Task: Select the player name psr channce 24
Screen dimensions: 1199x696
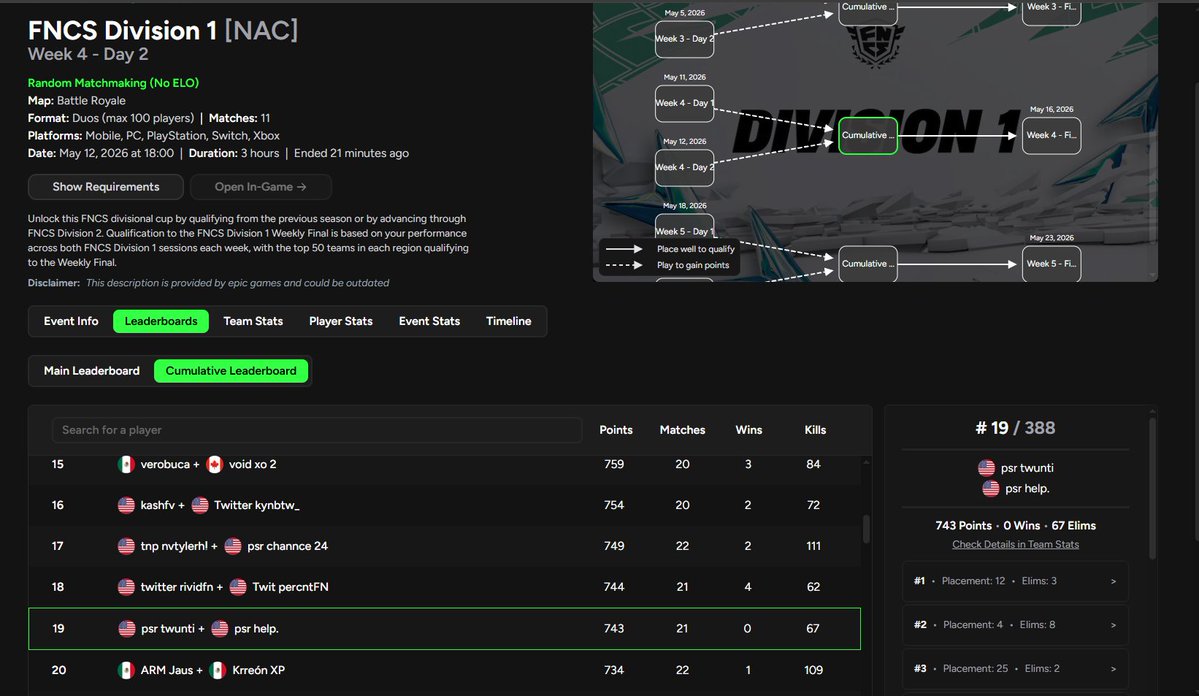Action: coord(288,546)
